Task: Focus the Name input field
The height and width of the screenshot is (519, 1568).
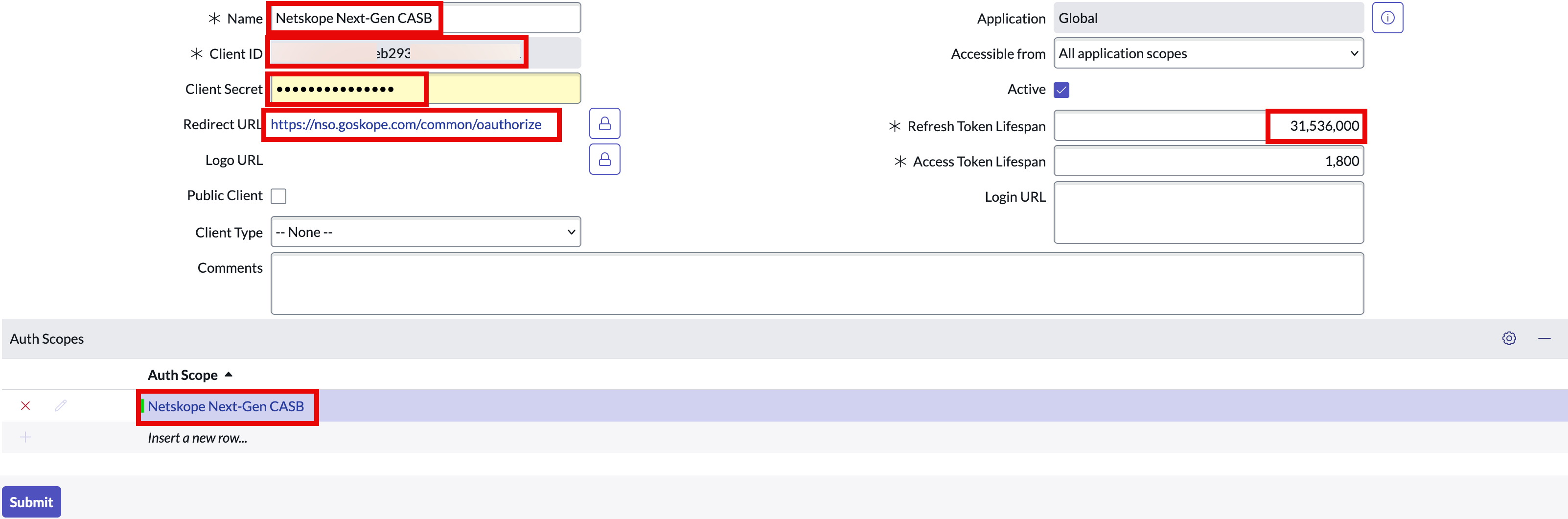Action: (x=425, y=18)
